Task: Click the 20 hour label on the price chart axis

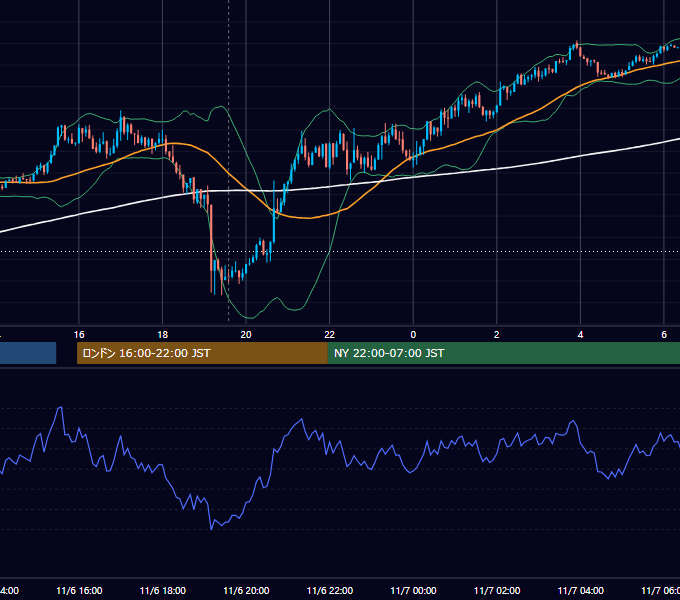Action: point(246,335)
